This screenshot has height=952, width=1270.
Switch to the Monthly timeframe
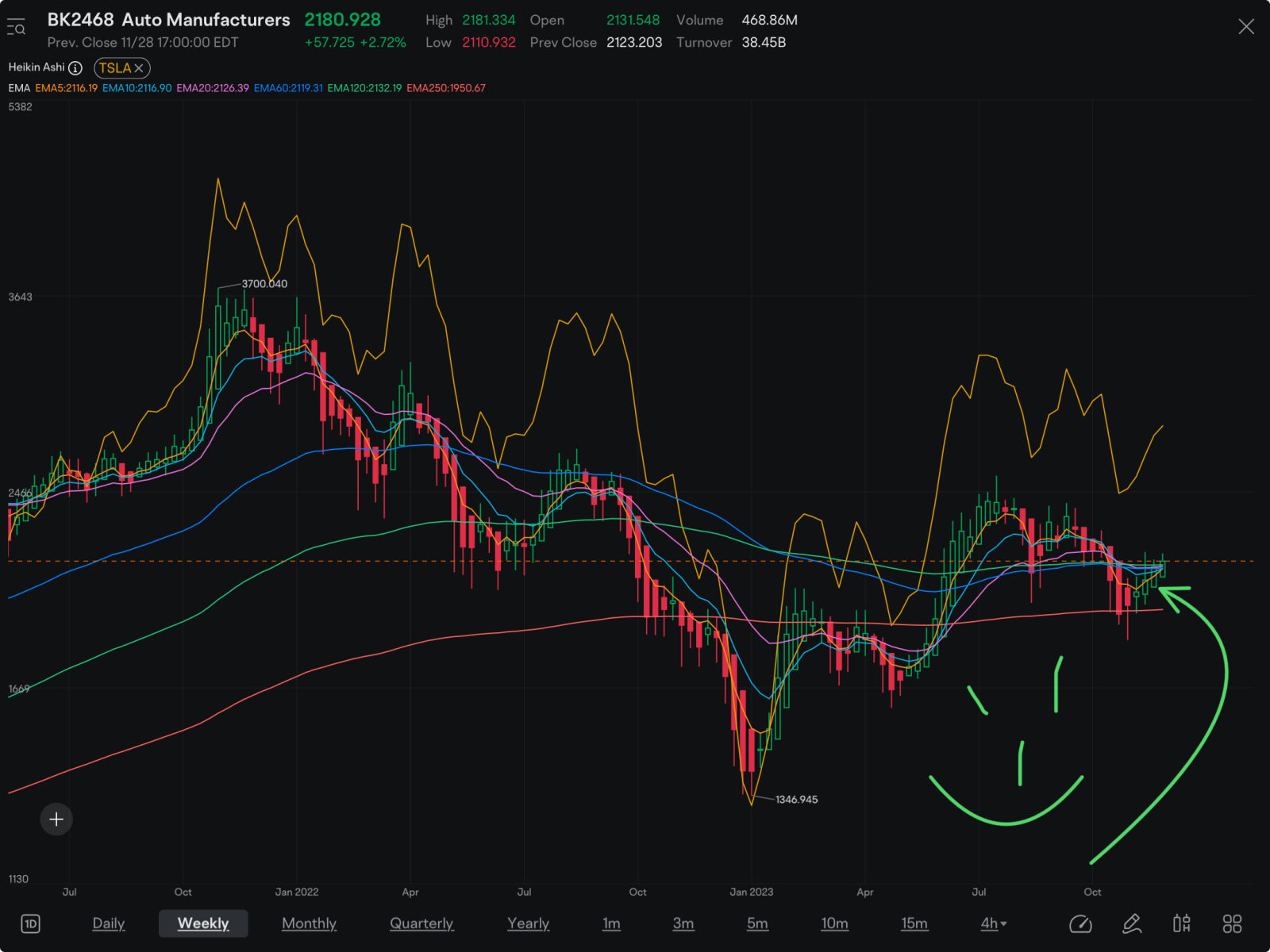(309, 923)
